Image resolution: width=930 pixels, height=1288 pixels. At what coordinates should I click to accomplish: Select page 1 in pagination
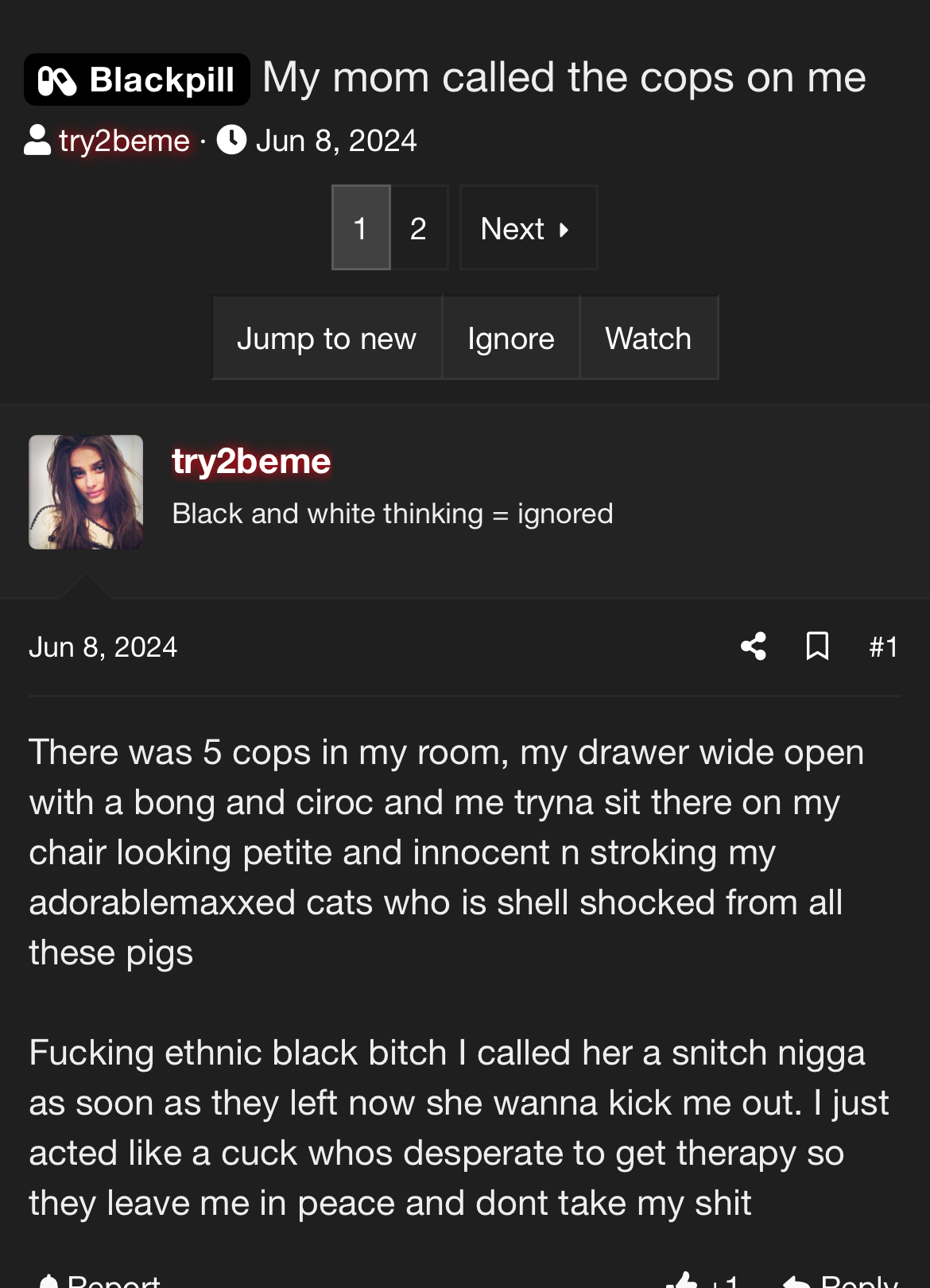pyautogui.click(x=361, y=228)
